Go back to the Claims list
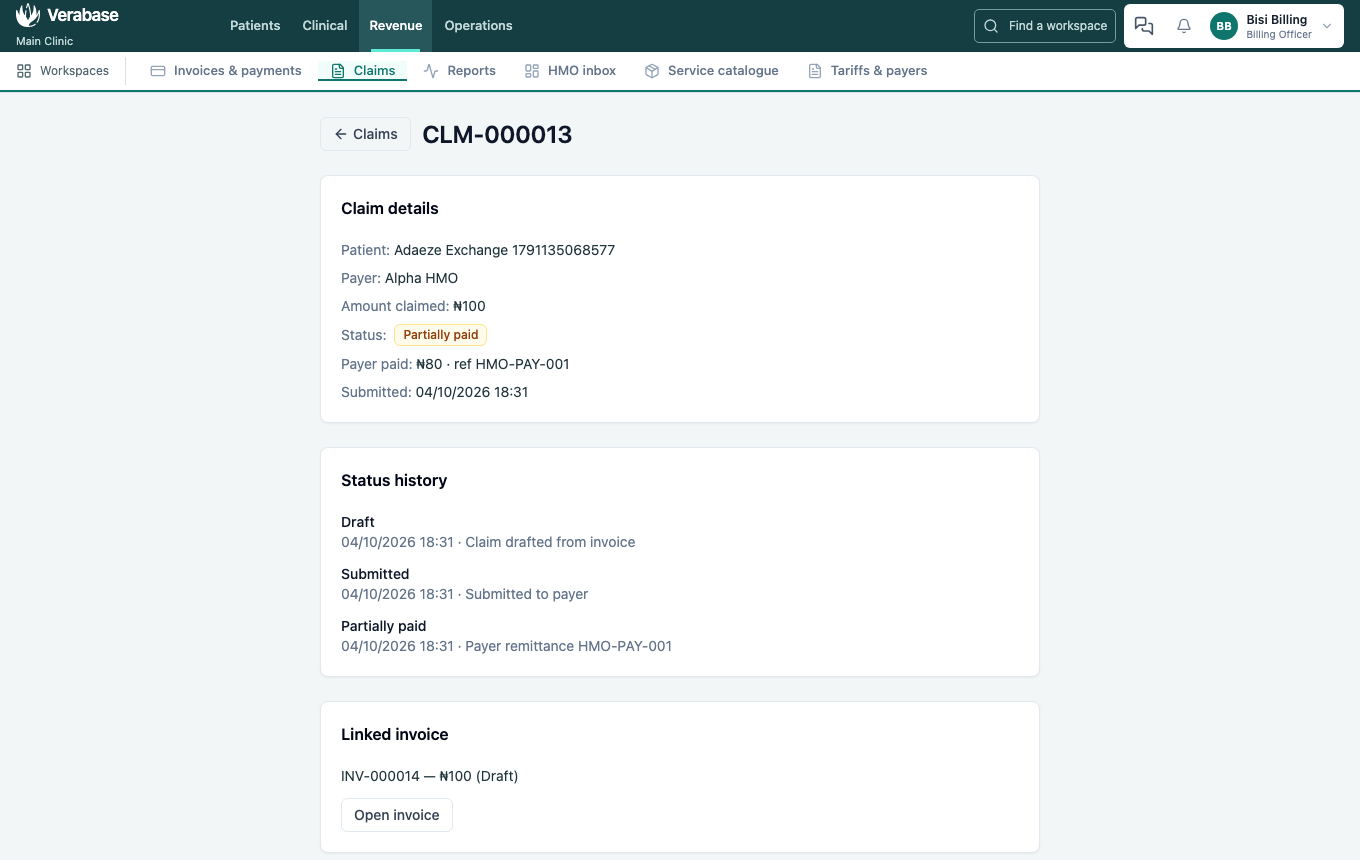 366,134
